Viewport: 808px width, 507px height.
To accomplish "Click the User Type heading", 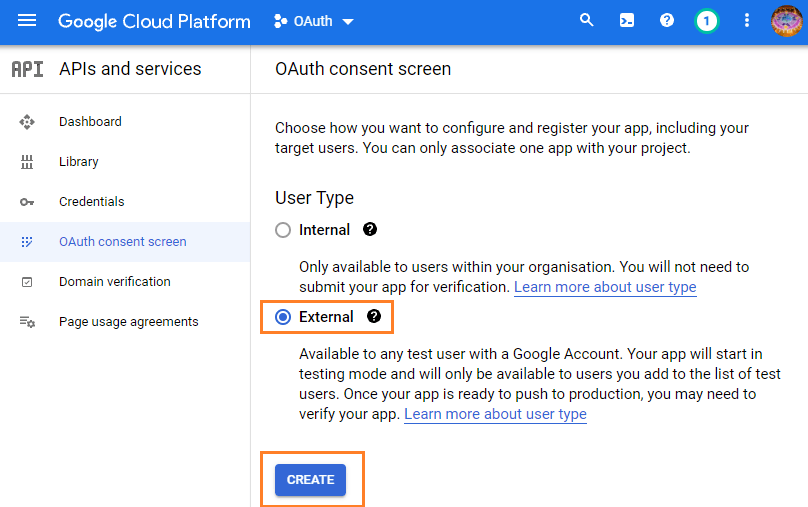I will pos(314,198).
